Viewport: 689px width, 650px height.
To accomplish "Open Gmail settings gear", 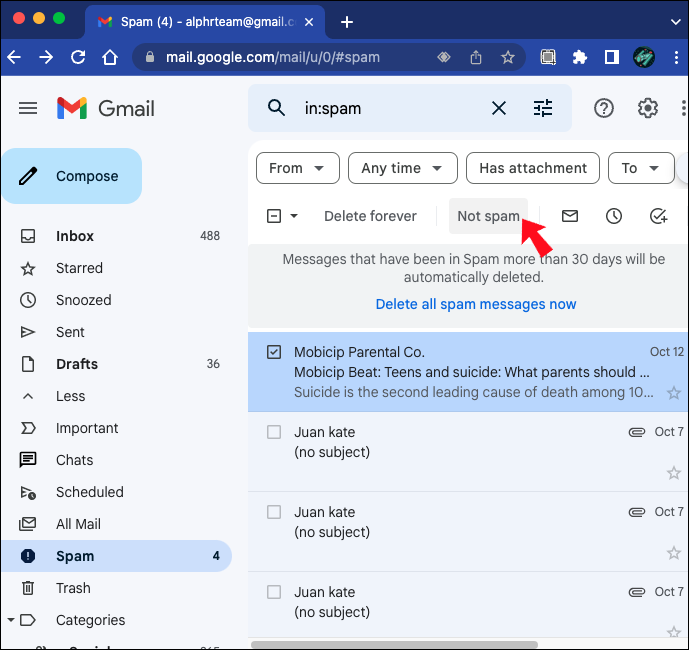I will pyautogui.click(x=647, y=108).
